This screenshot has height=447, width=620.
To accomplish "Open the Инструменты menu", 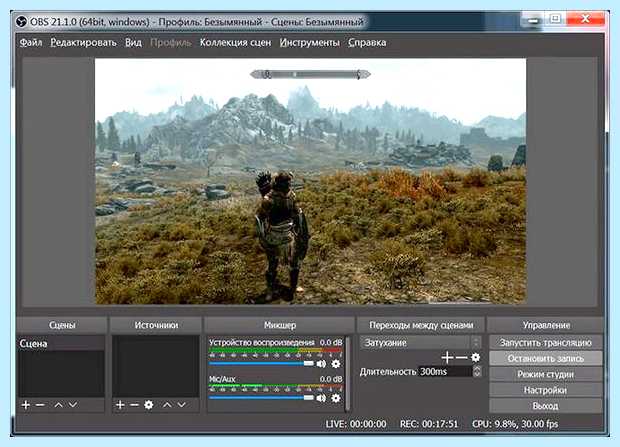I will pyautogui.click(x=310, y=43).
